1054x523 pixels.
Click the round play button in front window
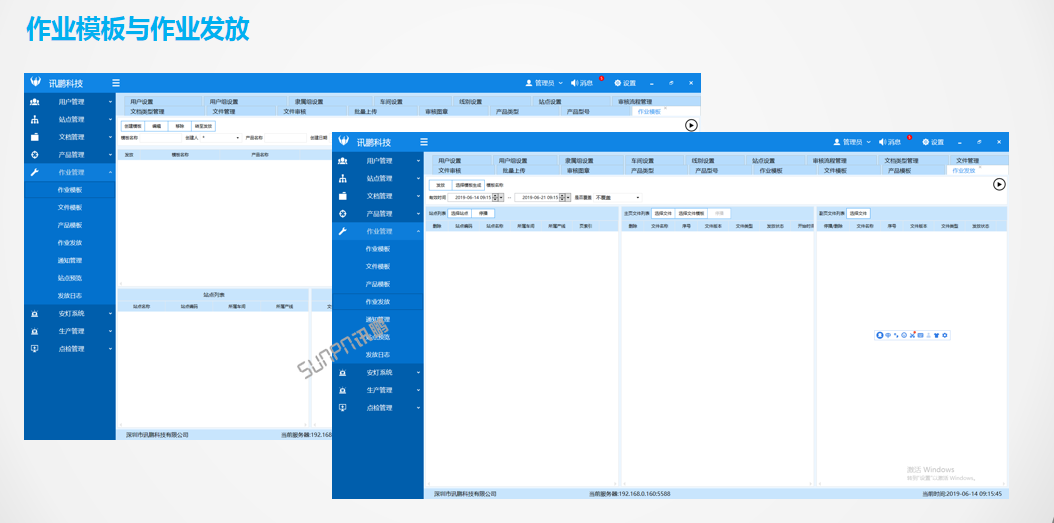point(999,184)
